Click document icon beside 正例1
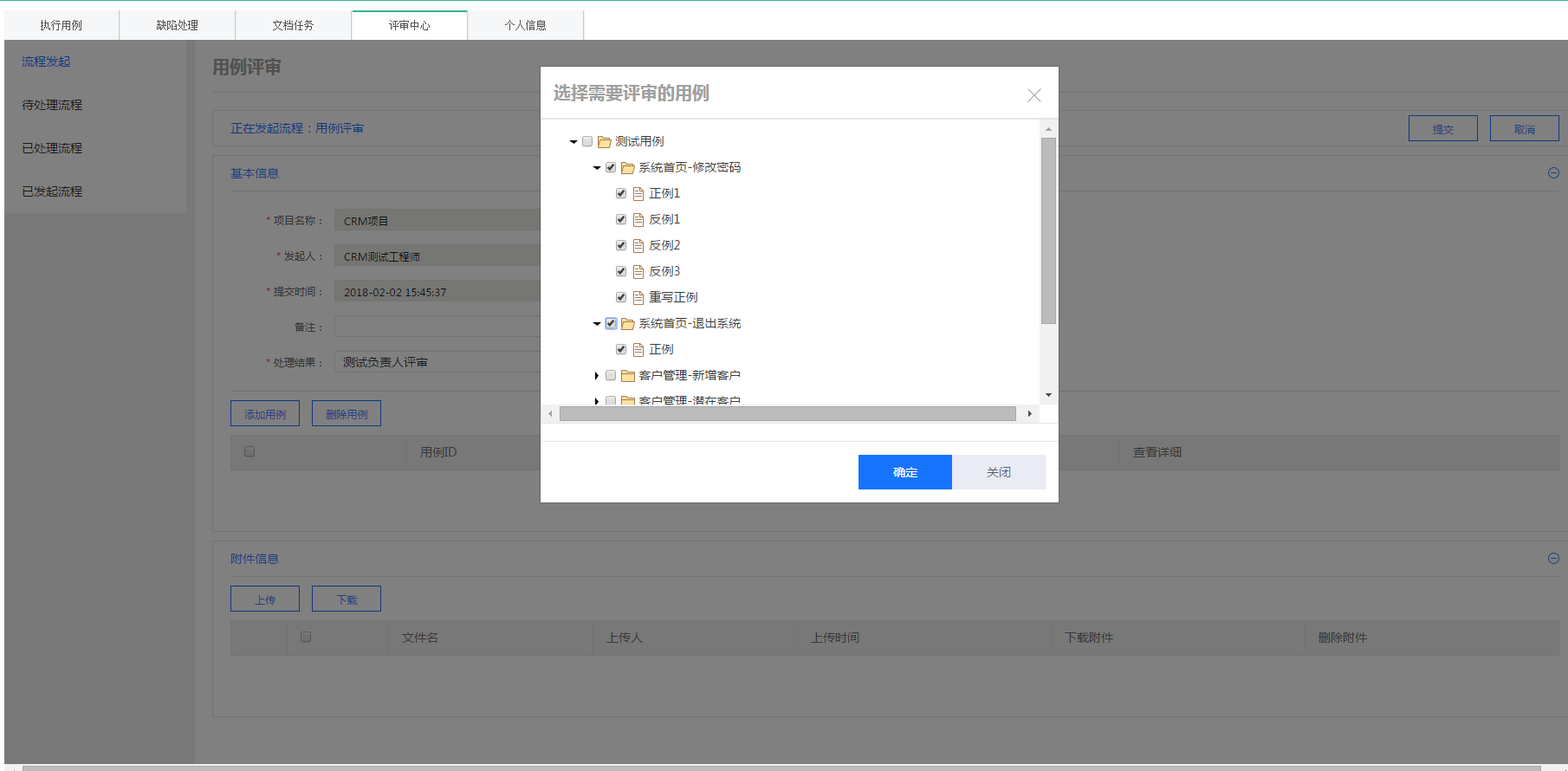1568x771 pixels. pyautogui.click(x=638, y=194)
